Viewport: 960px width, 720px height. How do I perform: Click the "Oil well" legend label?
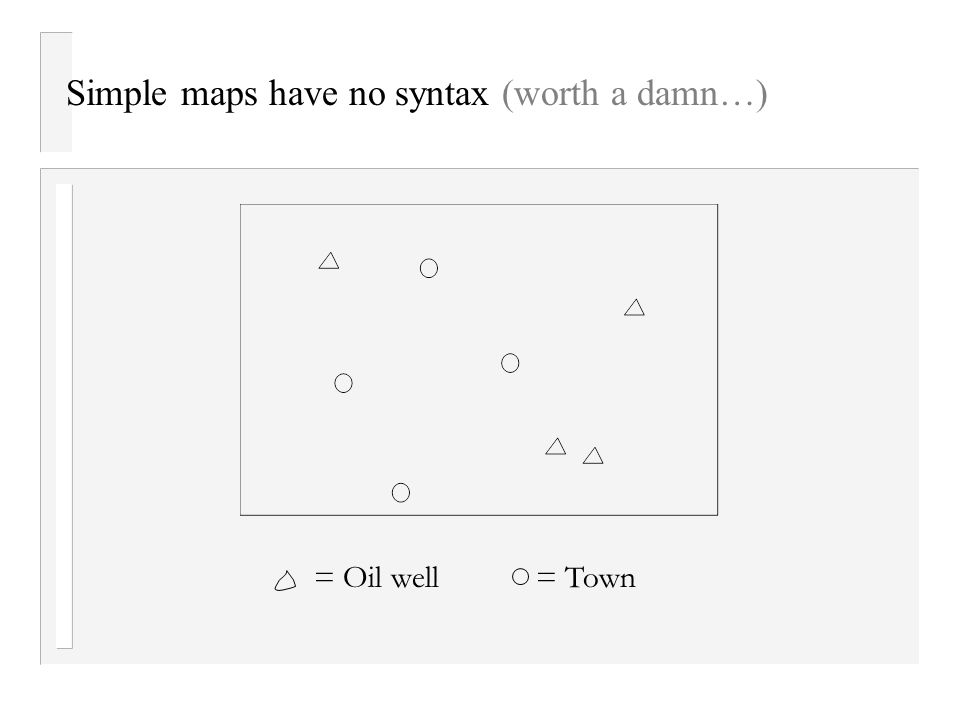click(x=391, y=577)
